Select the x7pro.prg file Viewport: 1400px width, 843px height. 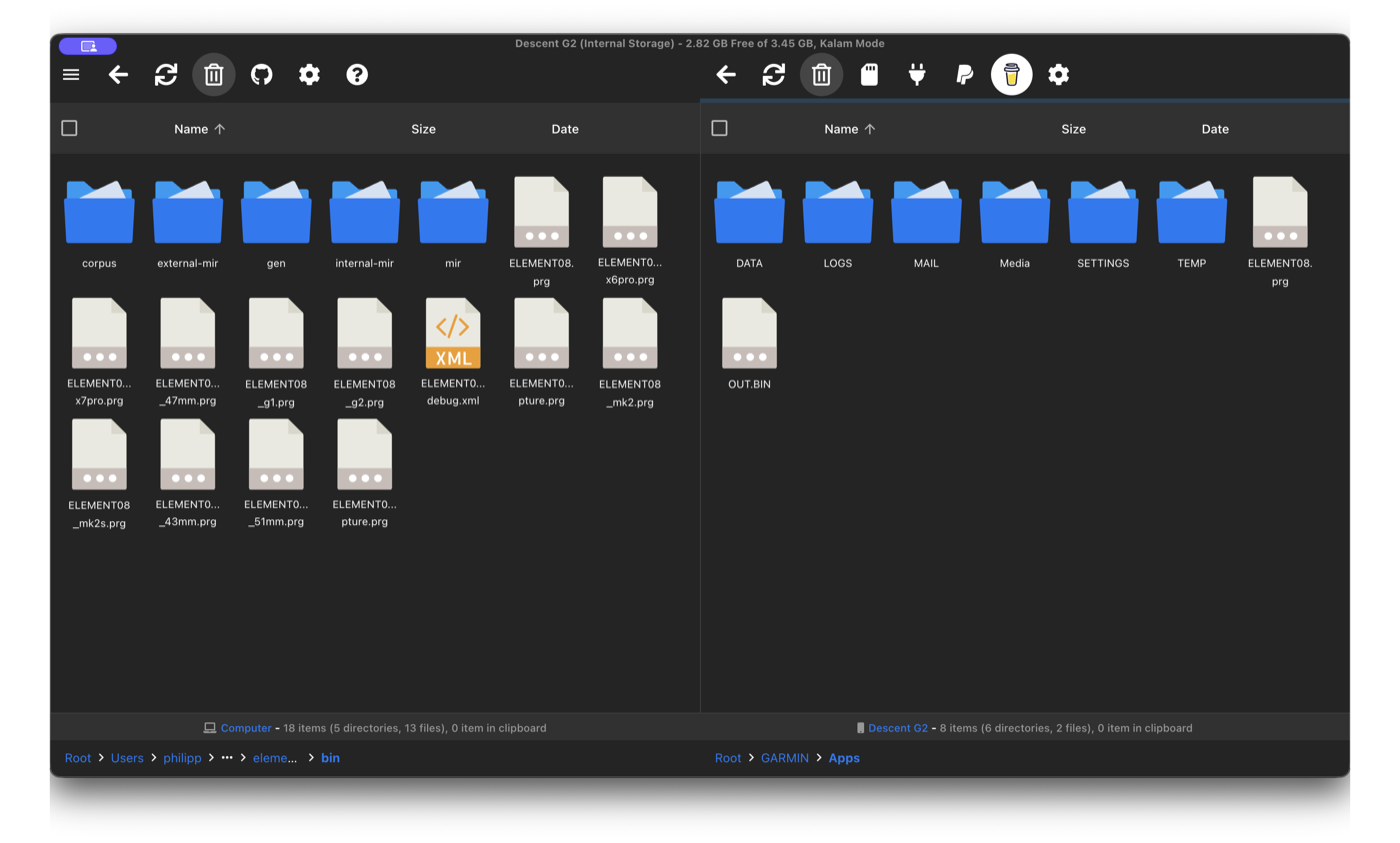99,353
